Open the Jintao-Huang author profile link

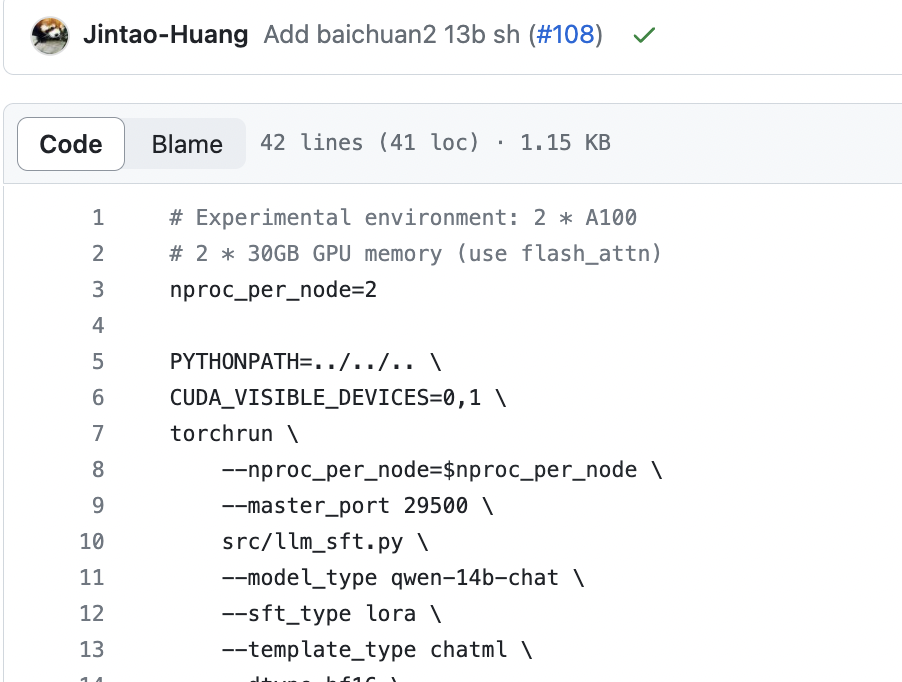165,35
